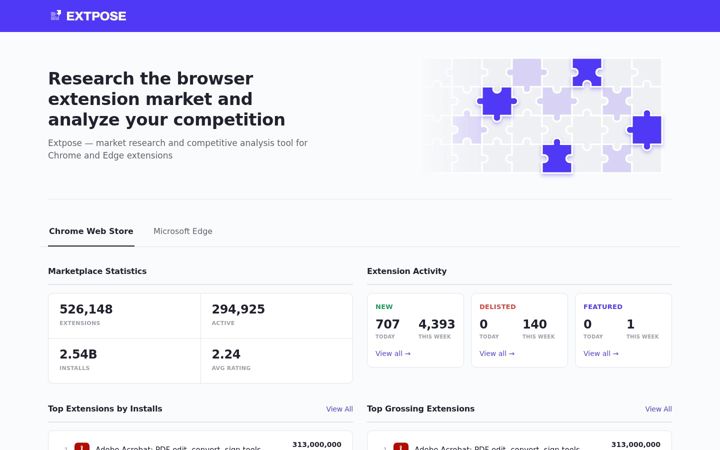Select the 2.24 avg rating statistic
720x450 pixels.
click(276, 361)
